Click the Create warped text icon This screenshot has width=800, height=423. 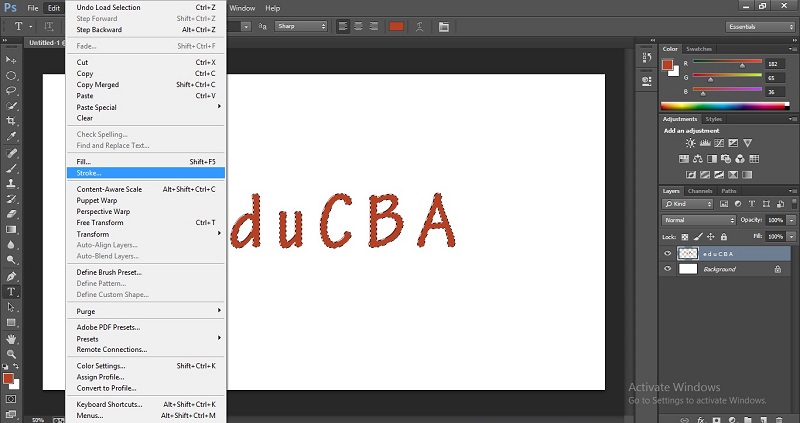coord(419,27)
